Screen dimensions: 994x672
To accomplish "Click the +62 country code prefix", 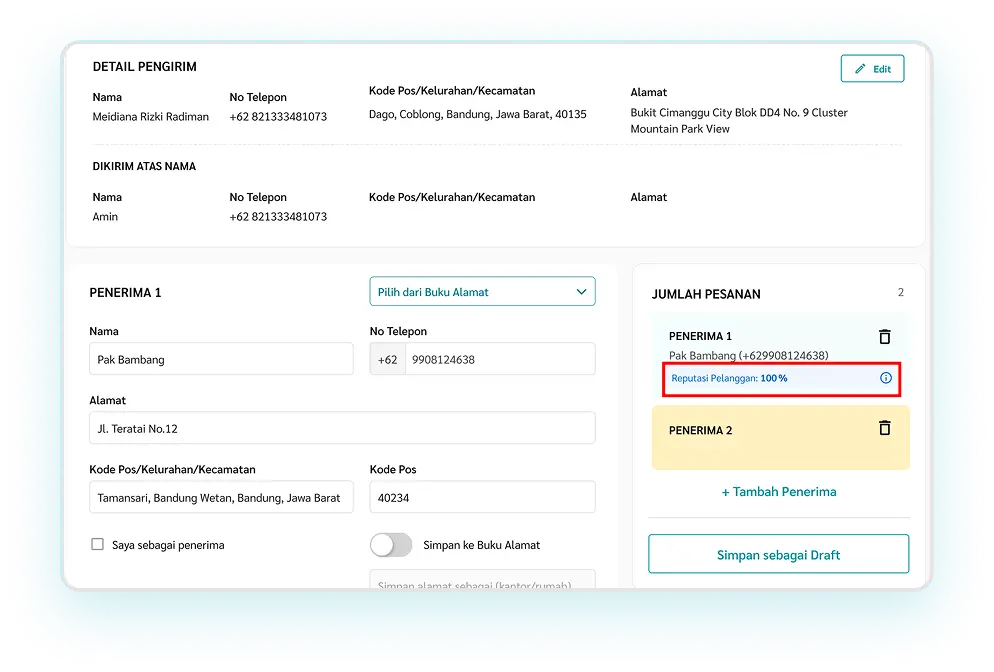I will 387,359.
